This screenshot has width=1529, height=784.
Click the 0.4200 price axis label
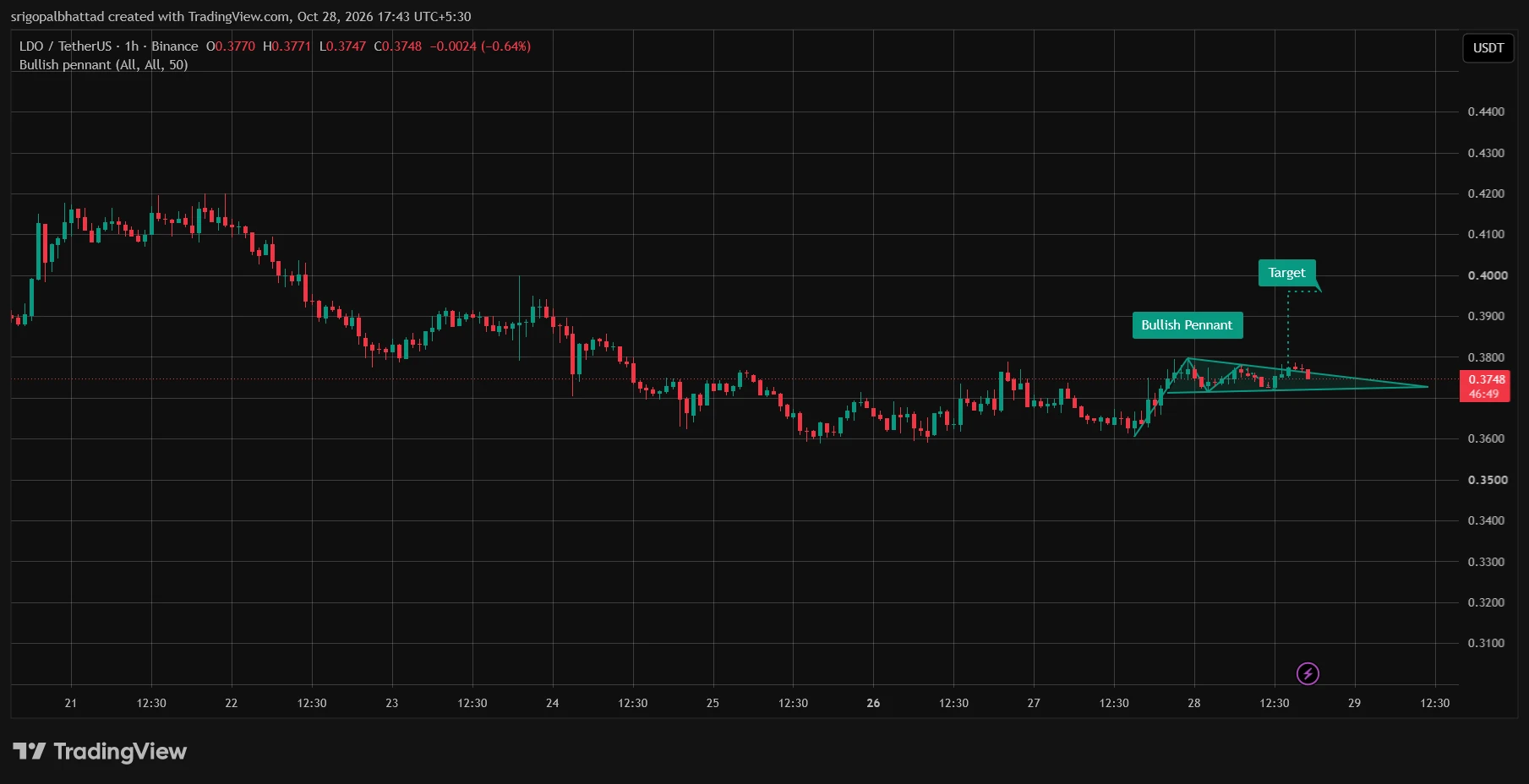point(1487,193)
